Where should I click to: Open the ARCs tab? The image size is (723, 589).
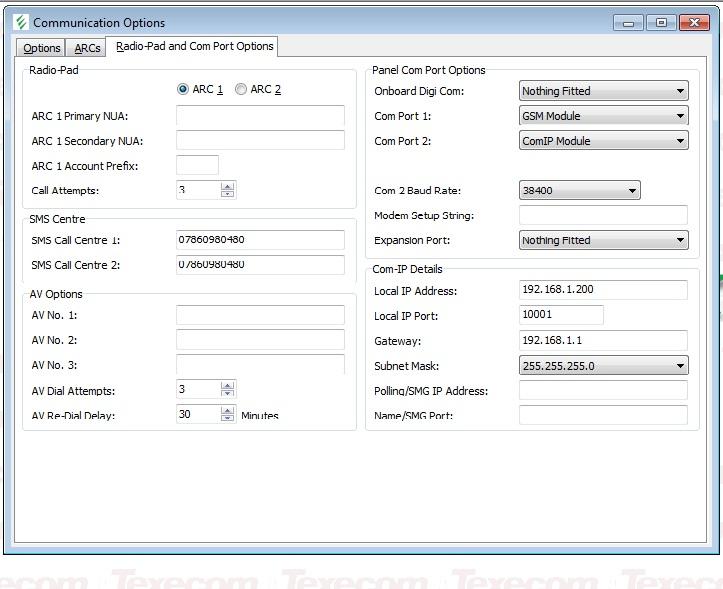pyautogui.click(x=87, y=48)
